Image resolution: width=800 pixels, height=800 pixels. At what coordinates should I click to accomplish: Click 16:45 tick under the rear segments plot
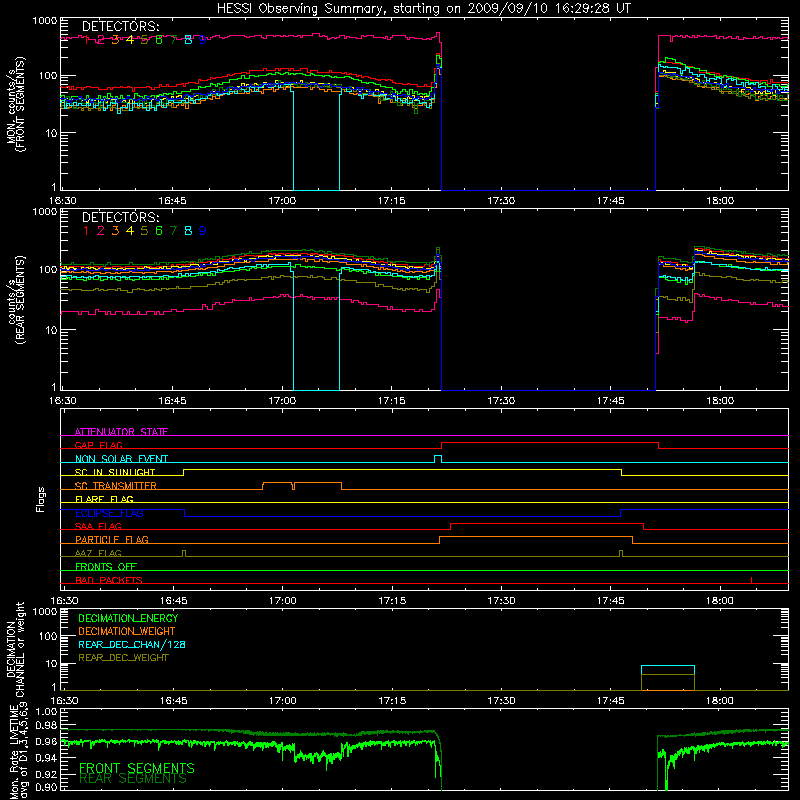[172, 401]
